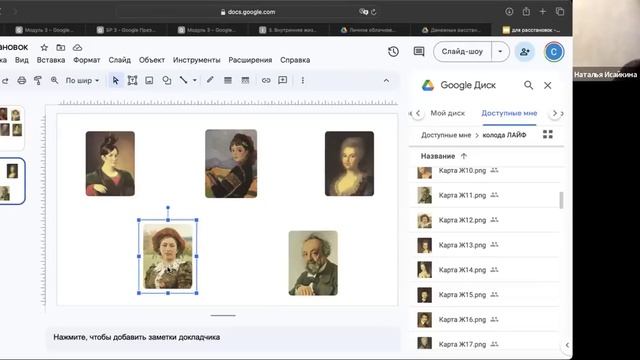Screen dimensions: 640x360
Task: Collapse side panel with bottom chevron
Action: [x=567, y=345]
